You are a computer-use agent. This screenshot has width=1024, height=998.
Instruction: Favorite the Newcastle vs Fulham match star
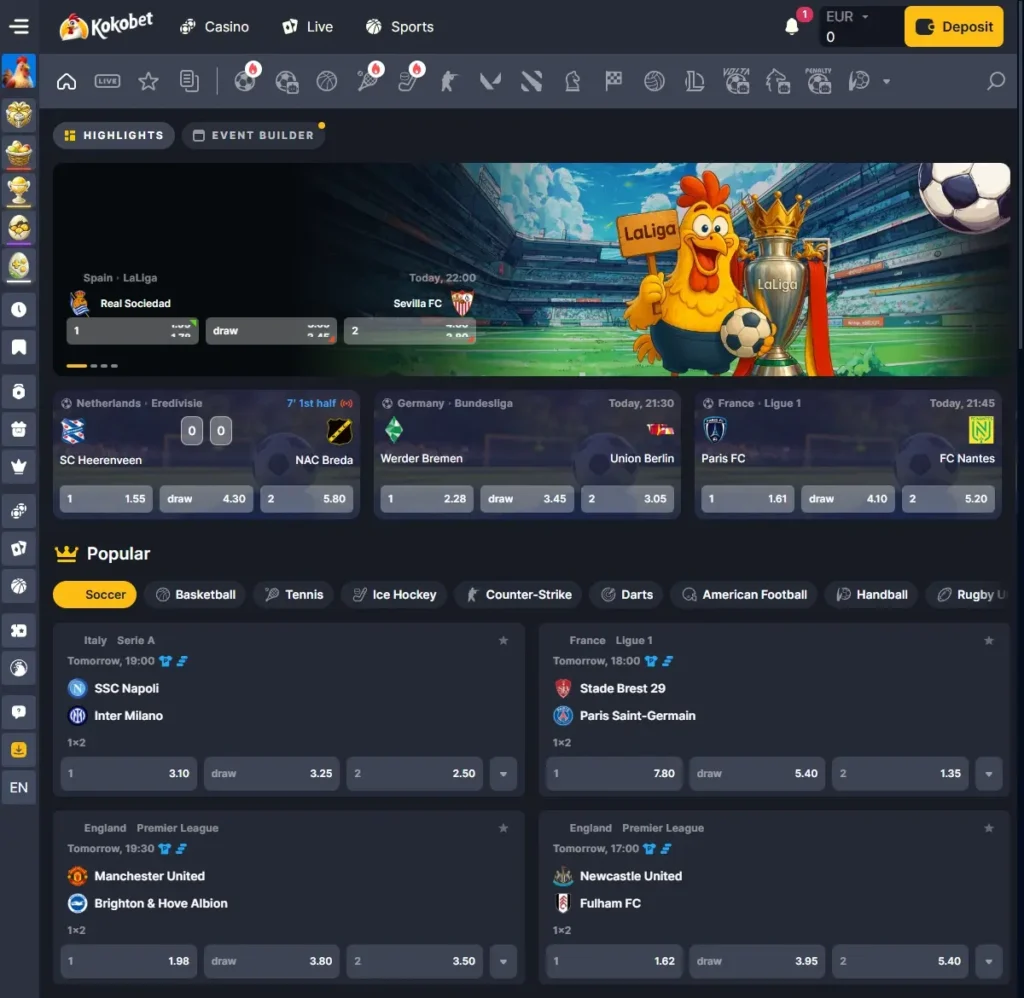coord(989,828)
